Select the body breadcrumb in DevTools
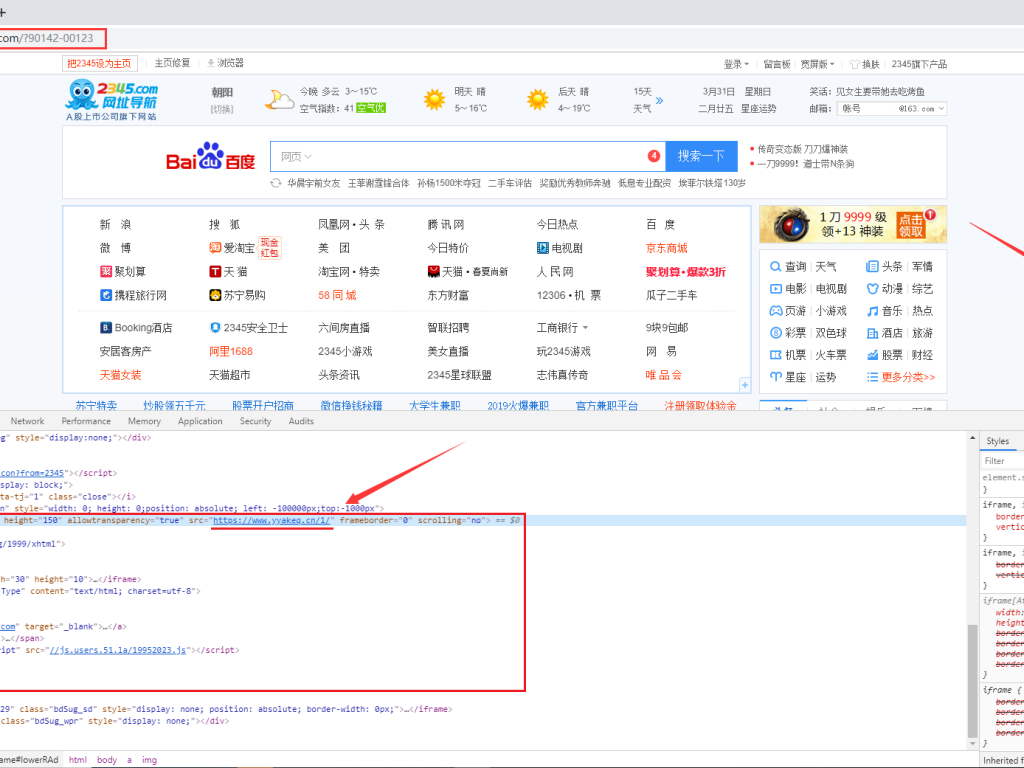Image resolution: width=1024 pixels, height=768 pixels. [106, 760]
